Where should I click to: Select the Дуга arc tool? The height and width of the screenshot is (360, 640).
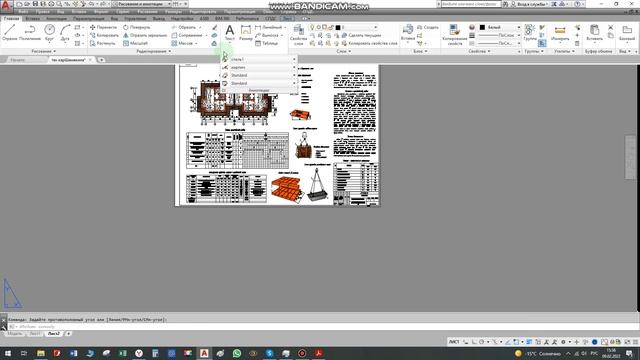tap(65, 33)
